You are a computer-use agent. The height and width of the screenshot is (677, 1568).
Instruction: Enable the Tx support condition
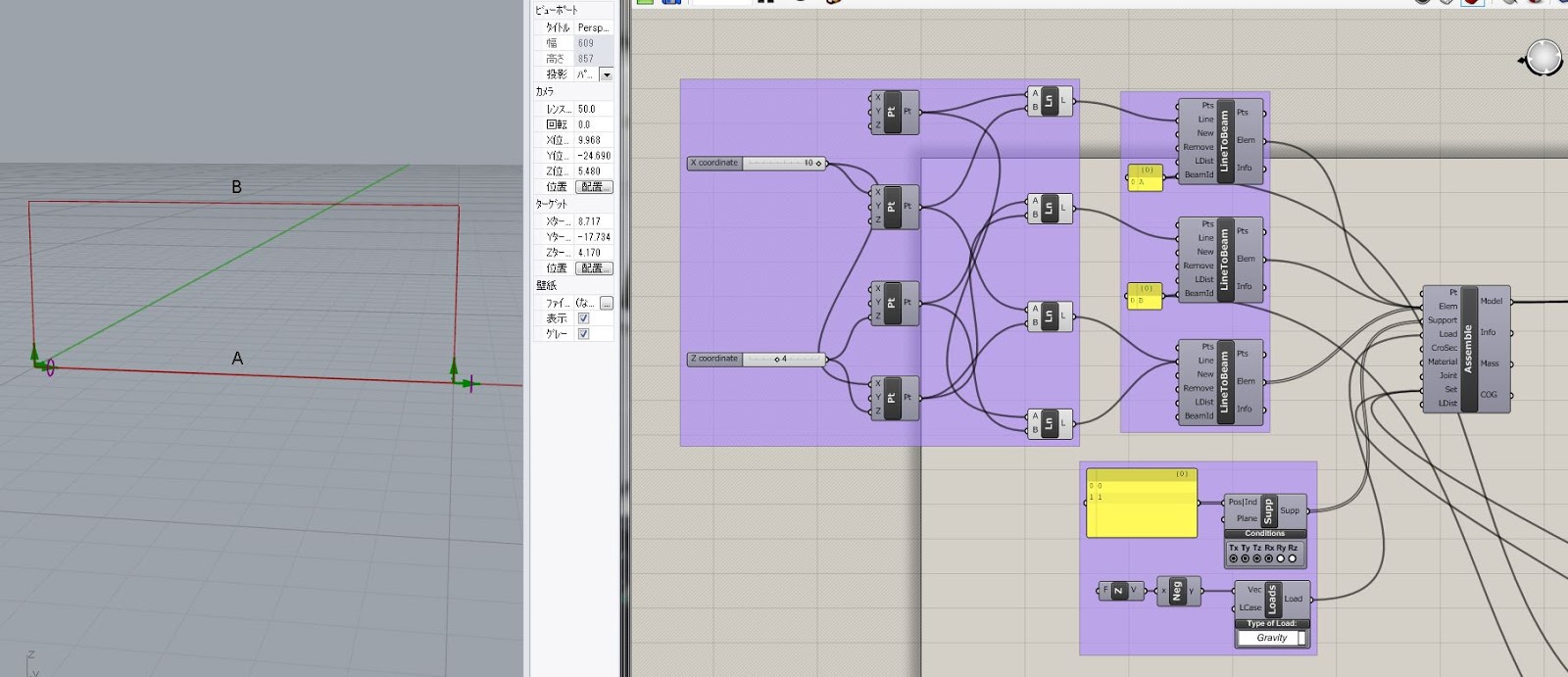[x=1234, y=558]
